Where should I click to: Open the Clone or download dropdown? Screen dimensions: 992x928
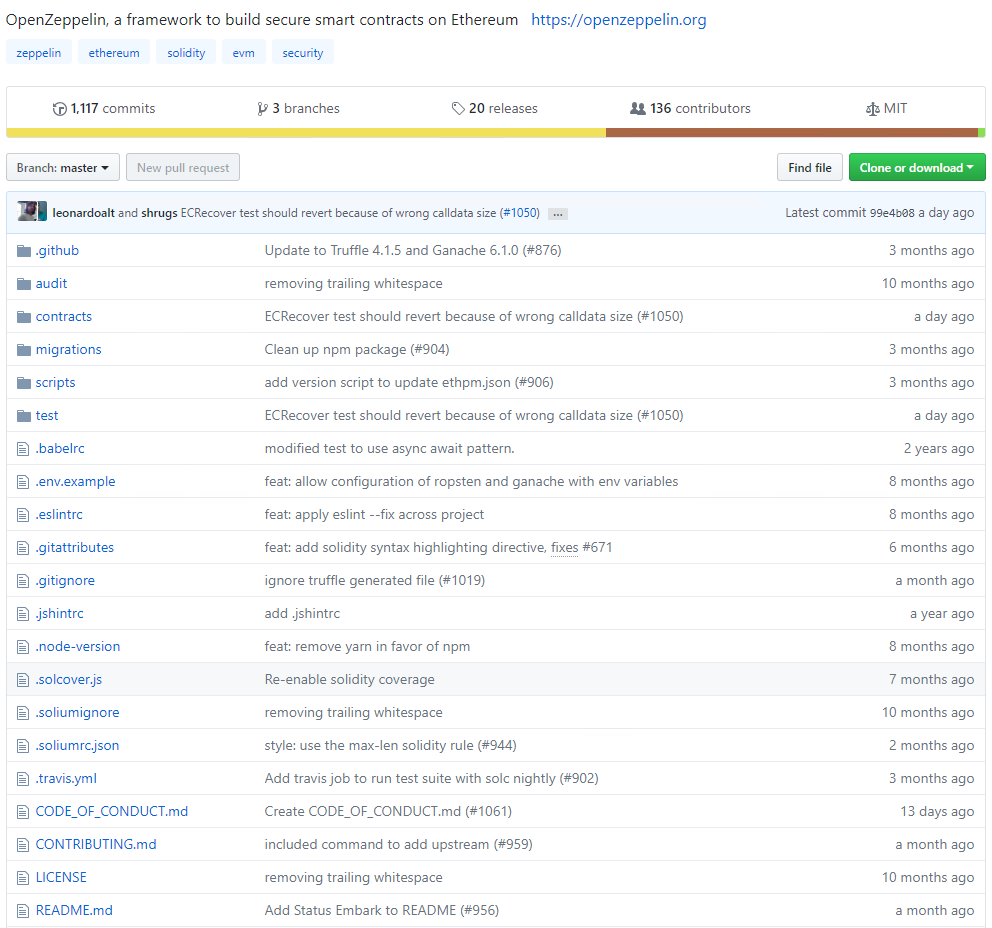(x=917, y=168)
